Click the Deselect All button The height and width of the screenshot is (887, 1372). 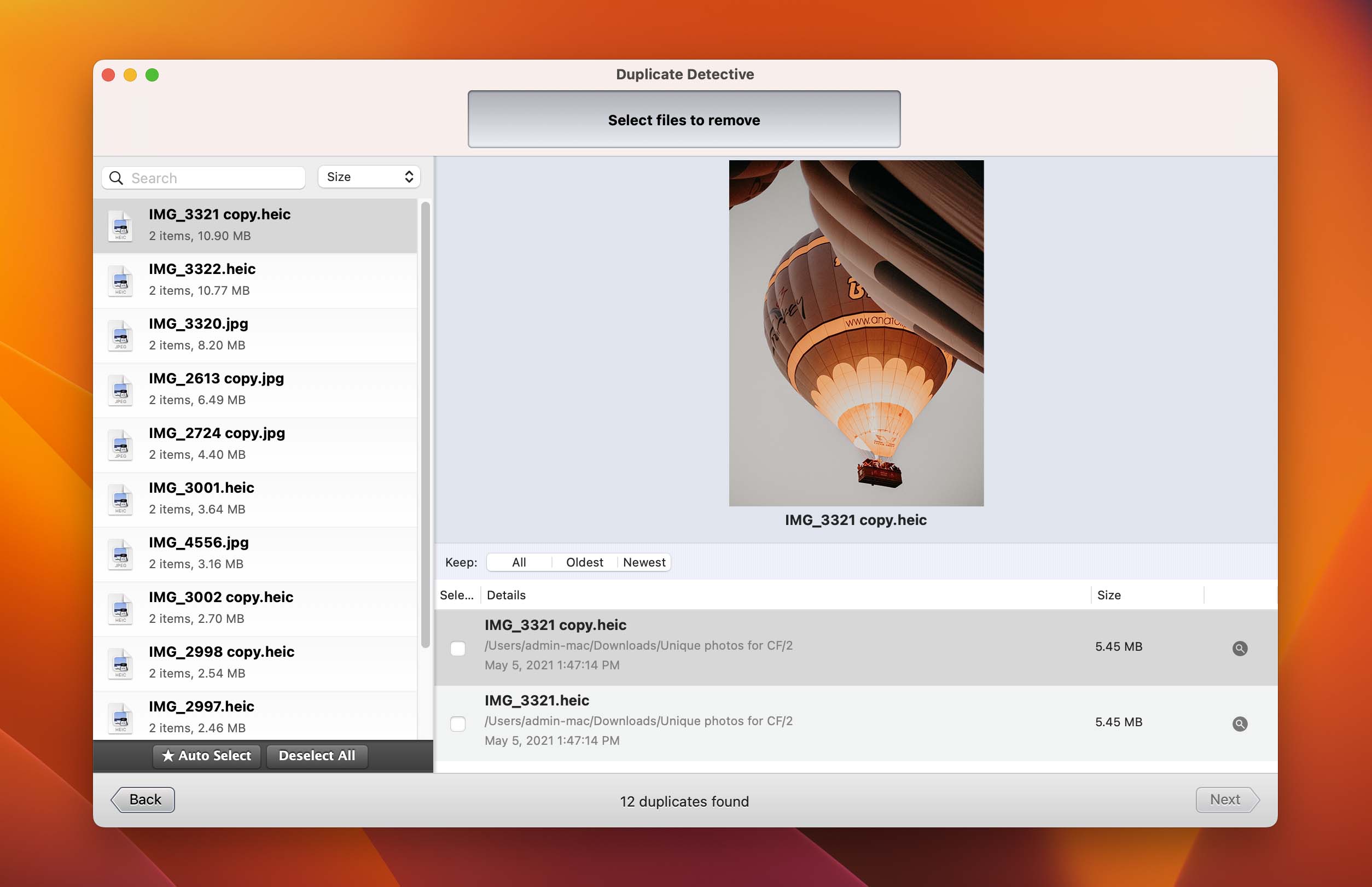(316, 755)
